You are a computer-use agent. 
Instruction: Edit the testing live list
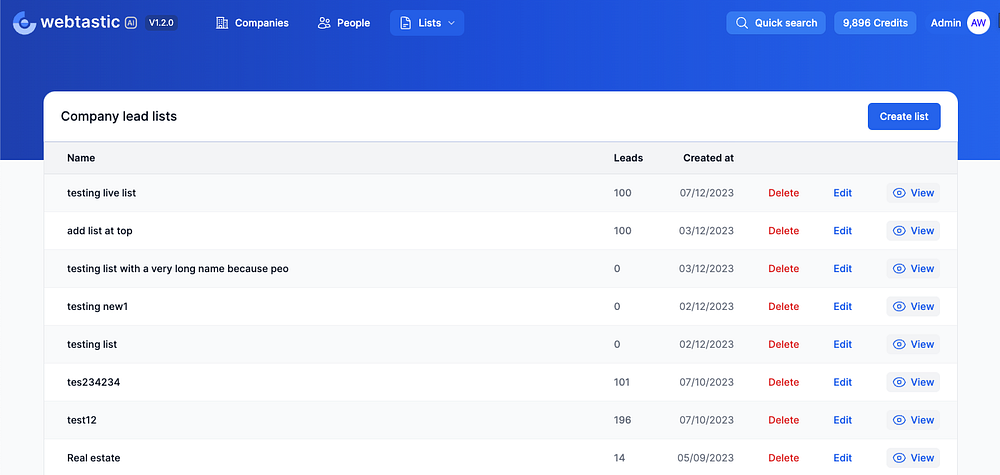click(842, 193)
